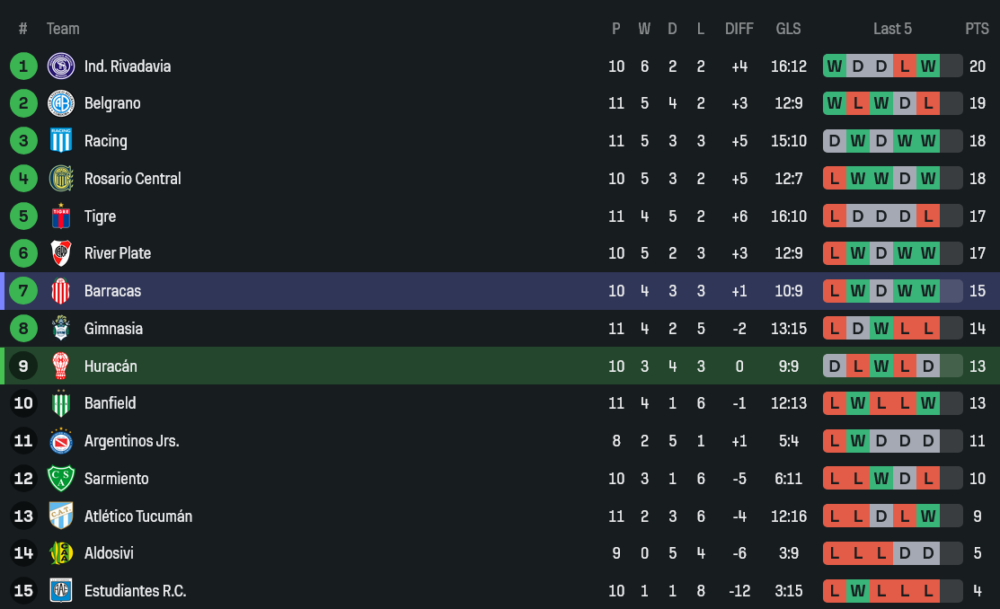
Task: Click Belgrano's latest L form badge
Action: (928, 103)
